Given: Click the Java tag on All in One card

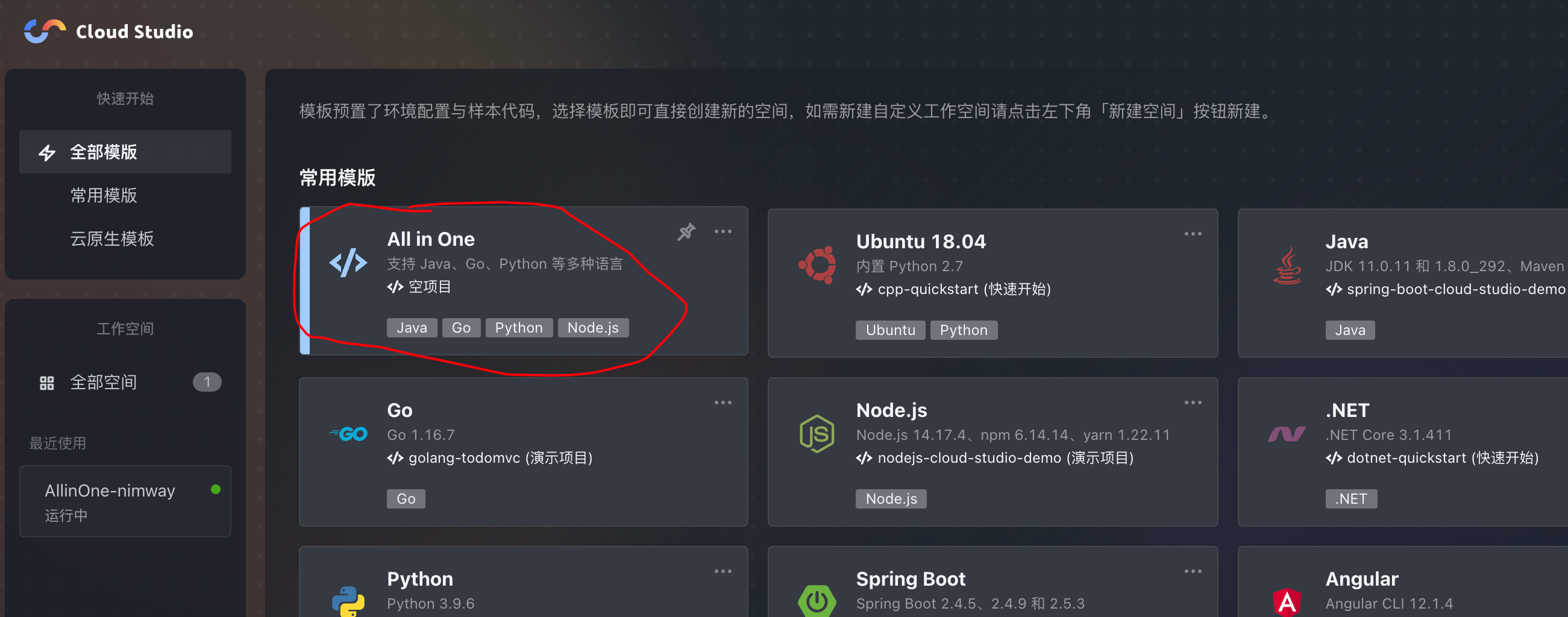Looking at the screenshot, I should pyautogui.click(x=412, y=327).
